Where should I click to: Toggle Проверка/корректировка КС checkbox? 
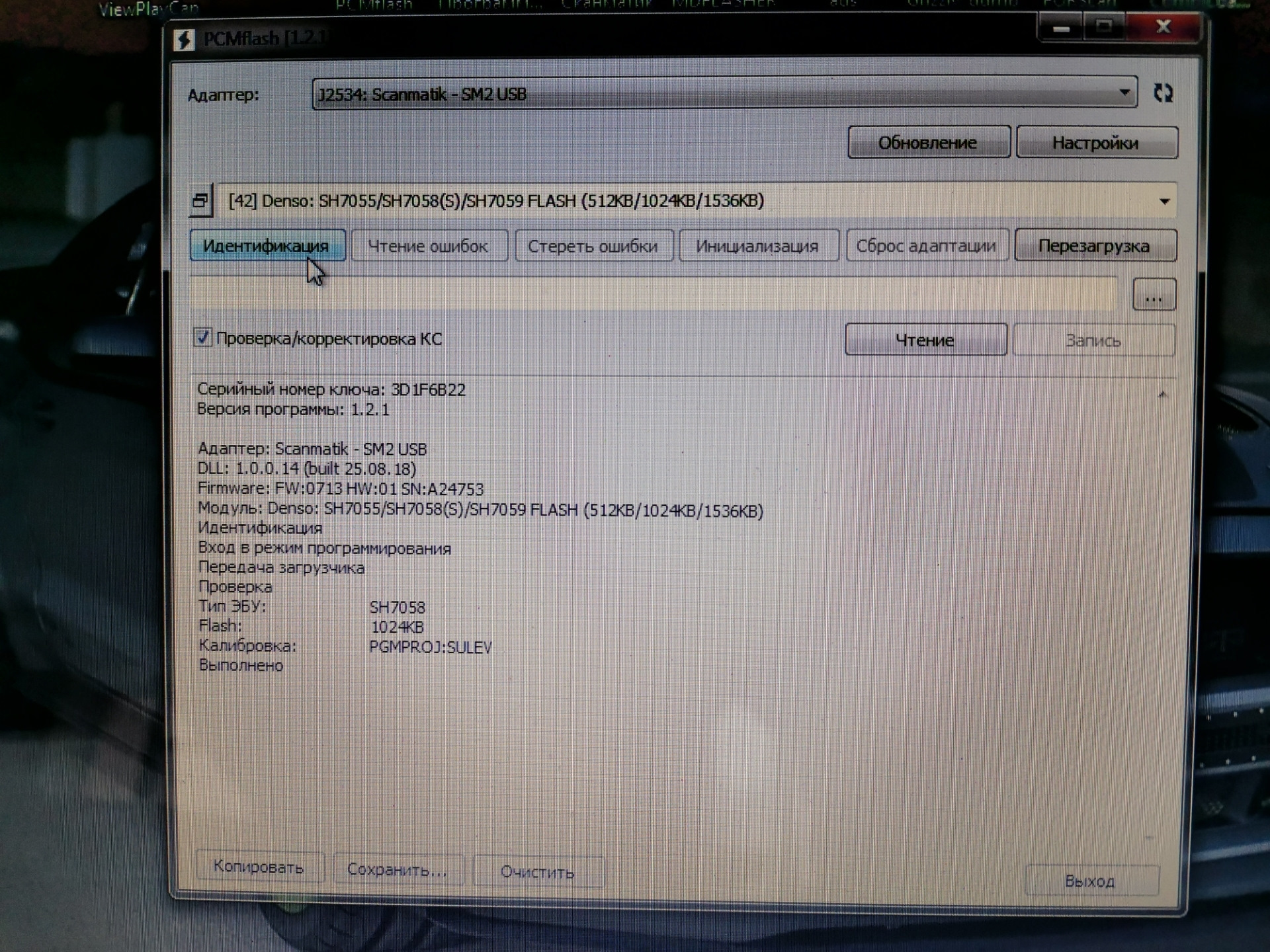coord(202,338)
